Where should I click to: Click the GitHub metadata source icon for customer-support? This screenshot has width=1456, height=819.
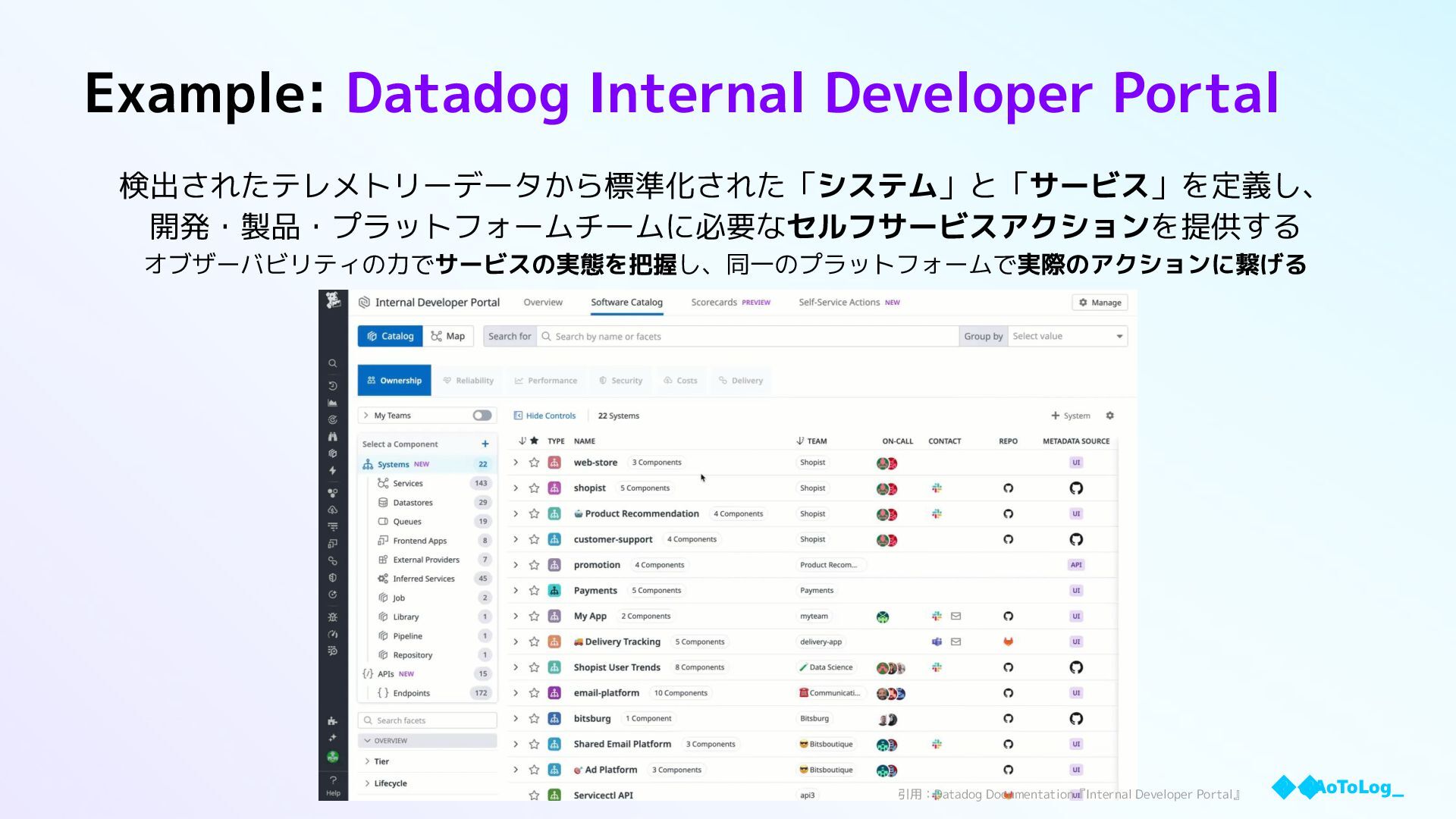(x=1076, y=539)
